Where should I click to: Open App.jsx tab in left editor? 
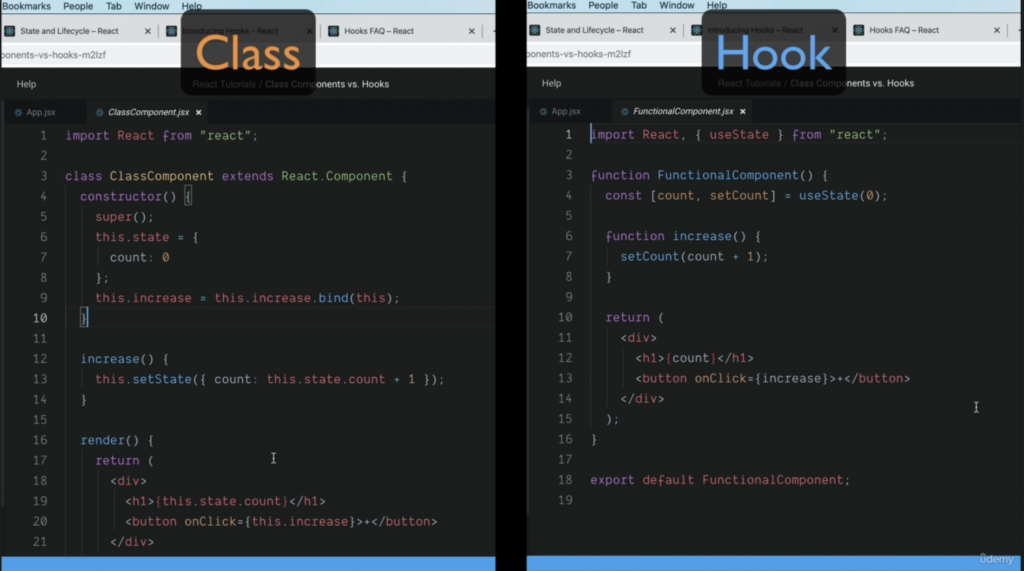pos(40,112)
